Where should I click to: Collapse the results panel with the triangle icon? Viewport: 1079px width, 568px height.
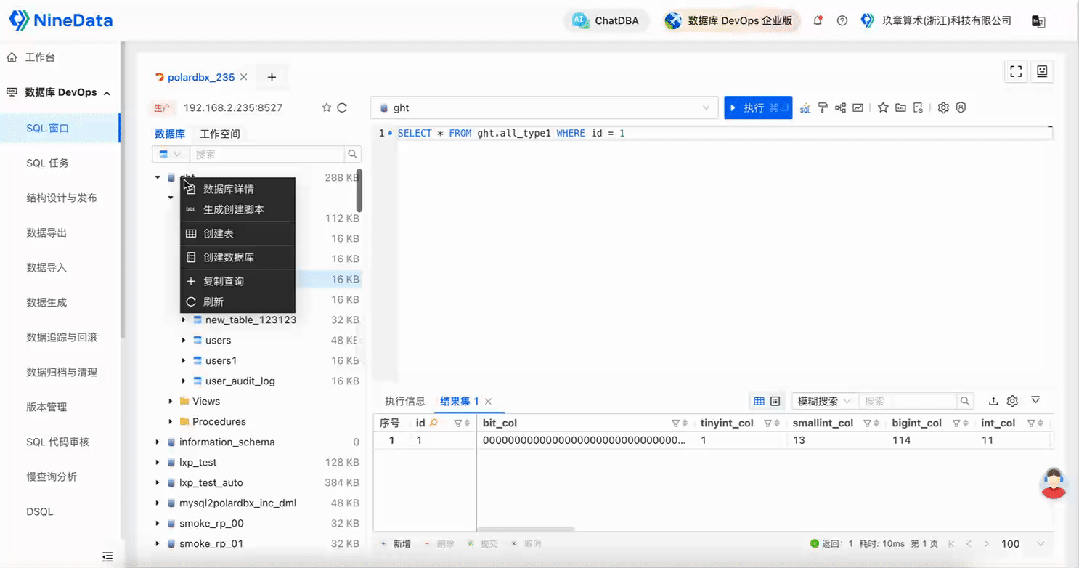[1036, 401]
